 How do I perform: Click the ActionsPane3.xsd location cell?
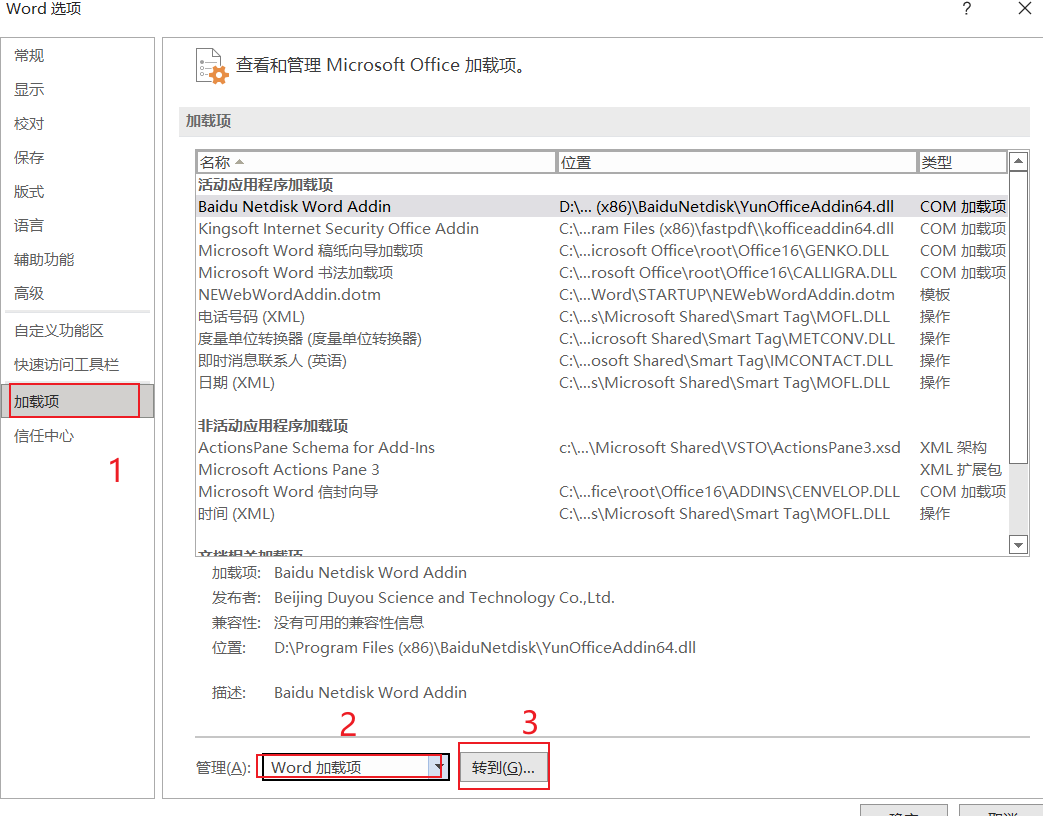click(x=730, y=447)
